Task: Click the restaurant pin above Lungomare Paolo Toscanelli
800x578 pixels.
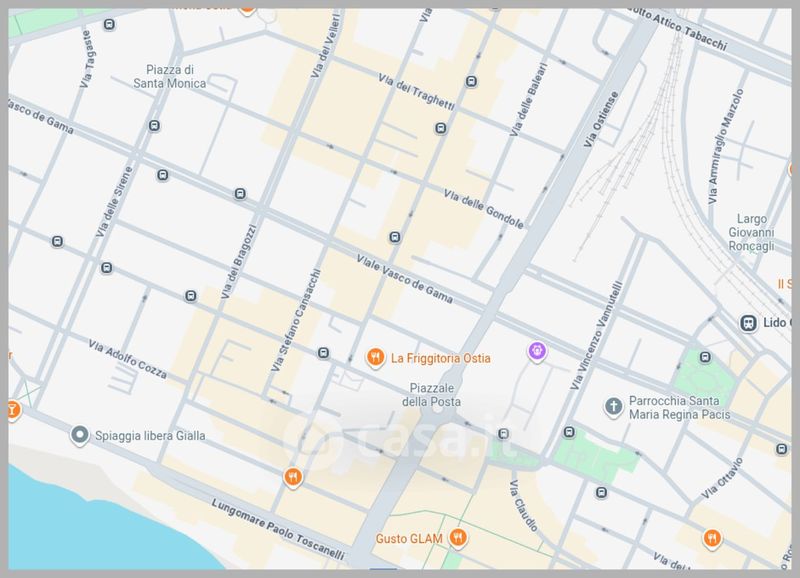Action: tap(292, 477)
